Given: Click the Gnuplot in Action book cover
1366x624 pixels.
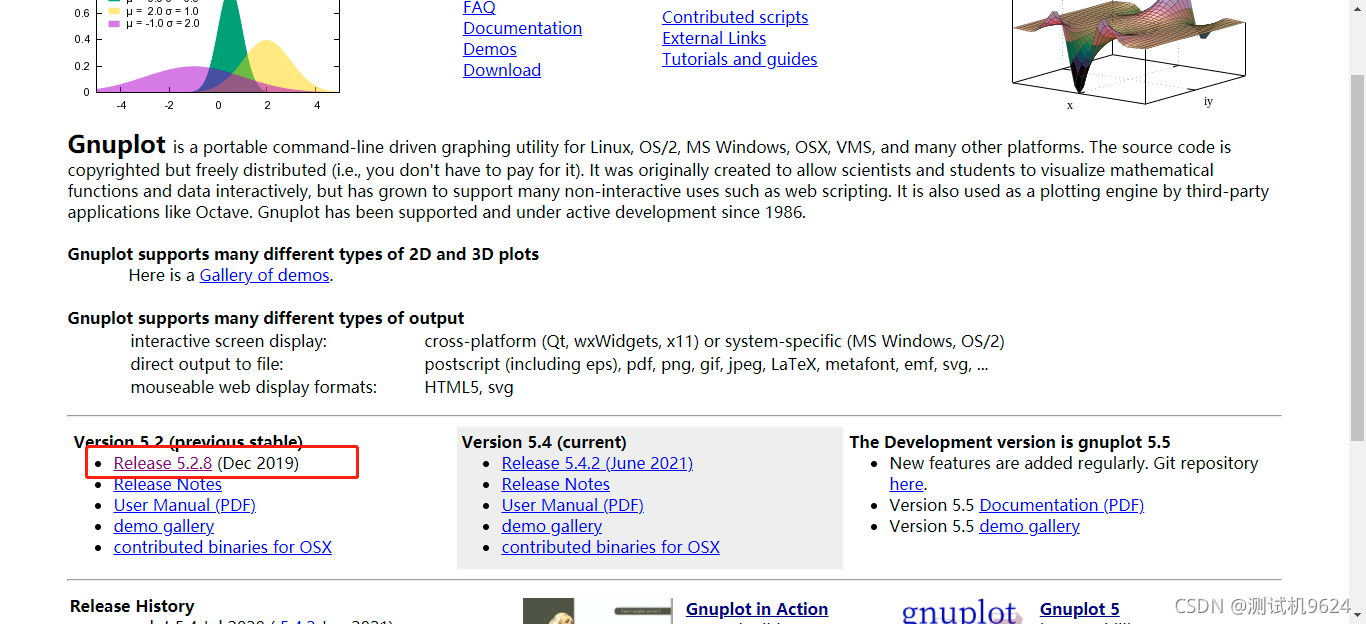Looking at the screenshot, I should 597,611.
